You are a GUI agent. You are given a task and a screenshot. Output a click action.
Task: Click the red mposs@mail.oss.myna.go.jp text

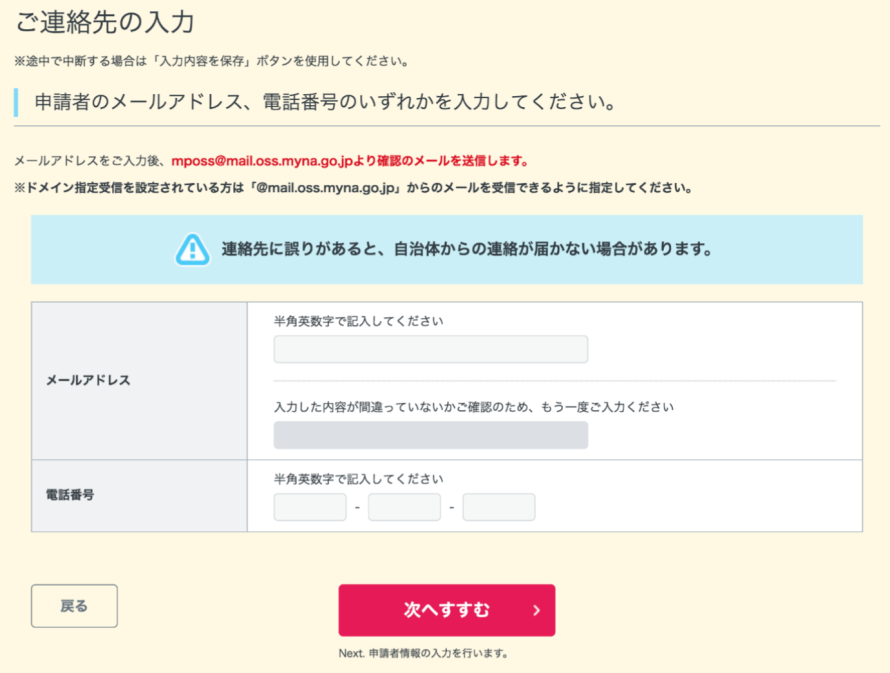pos(263,161)
